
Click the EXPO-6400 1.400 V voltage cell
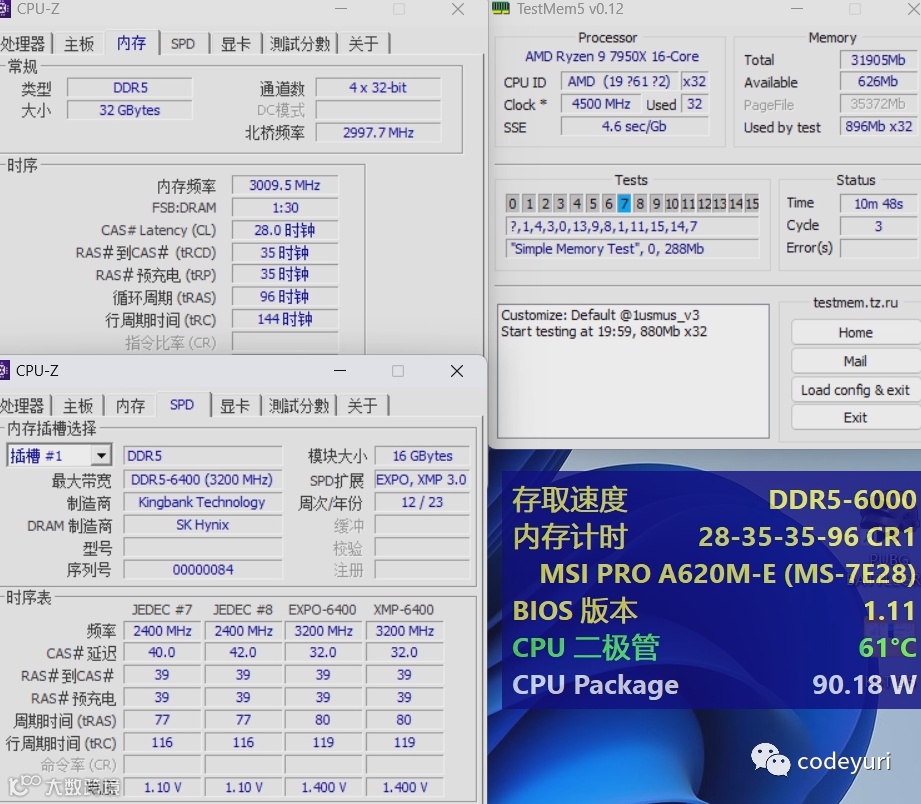(324, 787)
